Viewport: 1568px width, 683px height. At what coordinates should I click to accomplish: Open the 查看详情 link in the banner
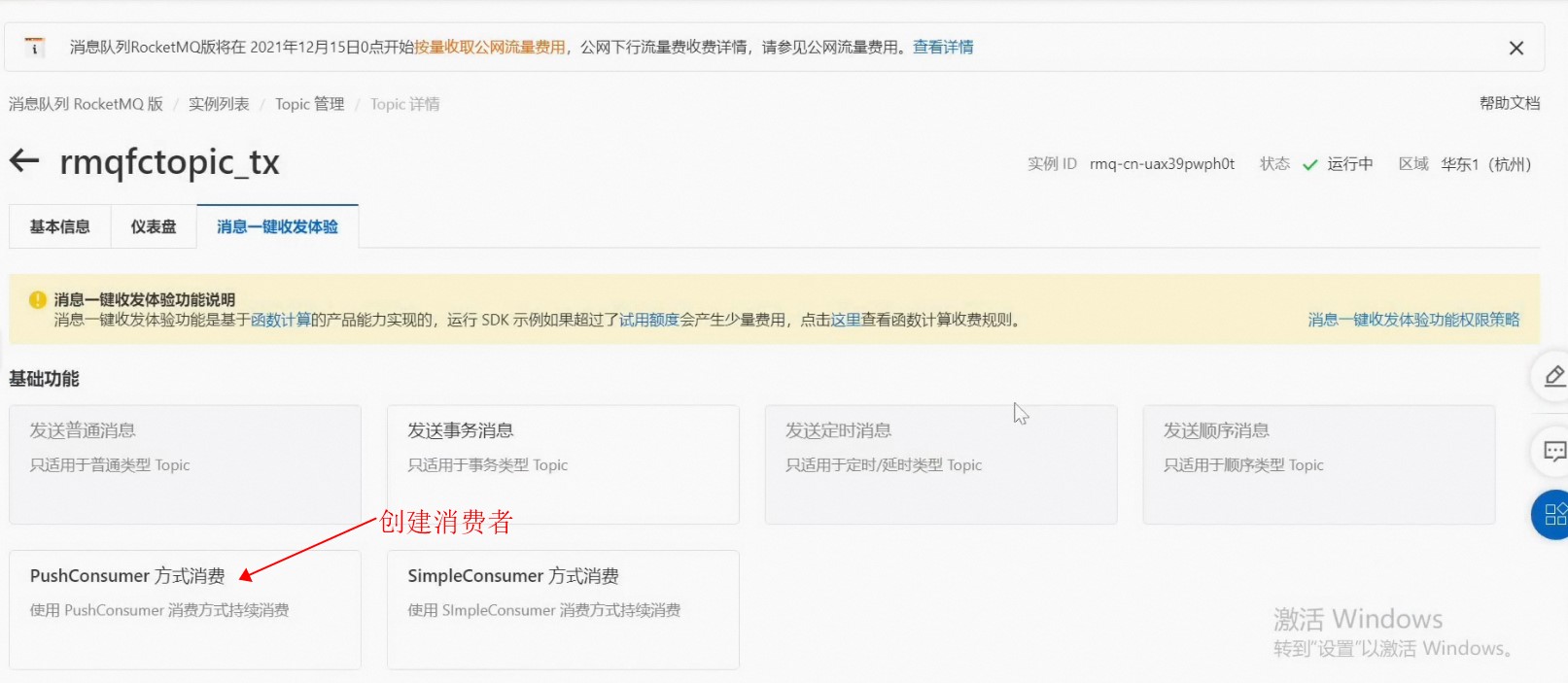point(943,47)
